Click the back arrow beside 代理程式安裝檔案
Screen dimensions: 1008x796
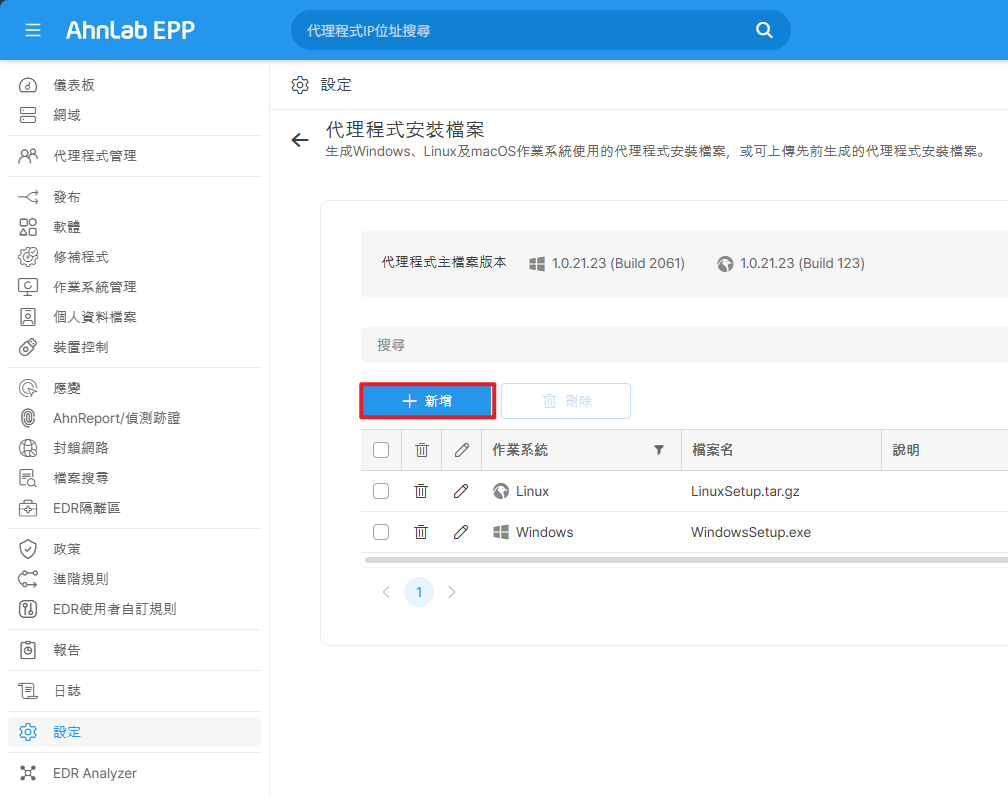click(300, 140)
